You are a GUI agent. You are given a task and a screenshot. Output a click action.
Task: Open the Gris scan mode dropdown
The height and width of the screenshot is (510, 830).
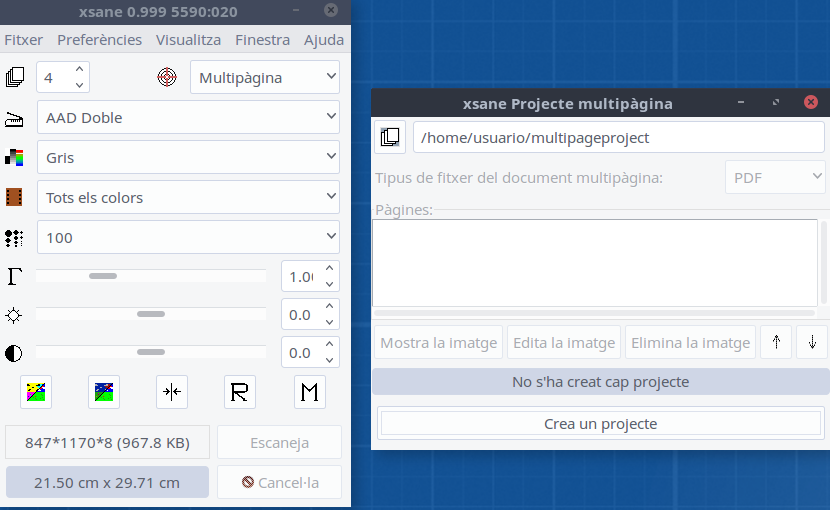pyautogui.click(x=188, y=157)
